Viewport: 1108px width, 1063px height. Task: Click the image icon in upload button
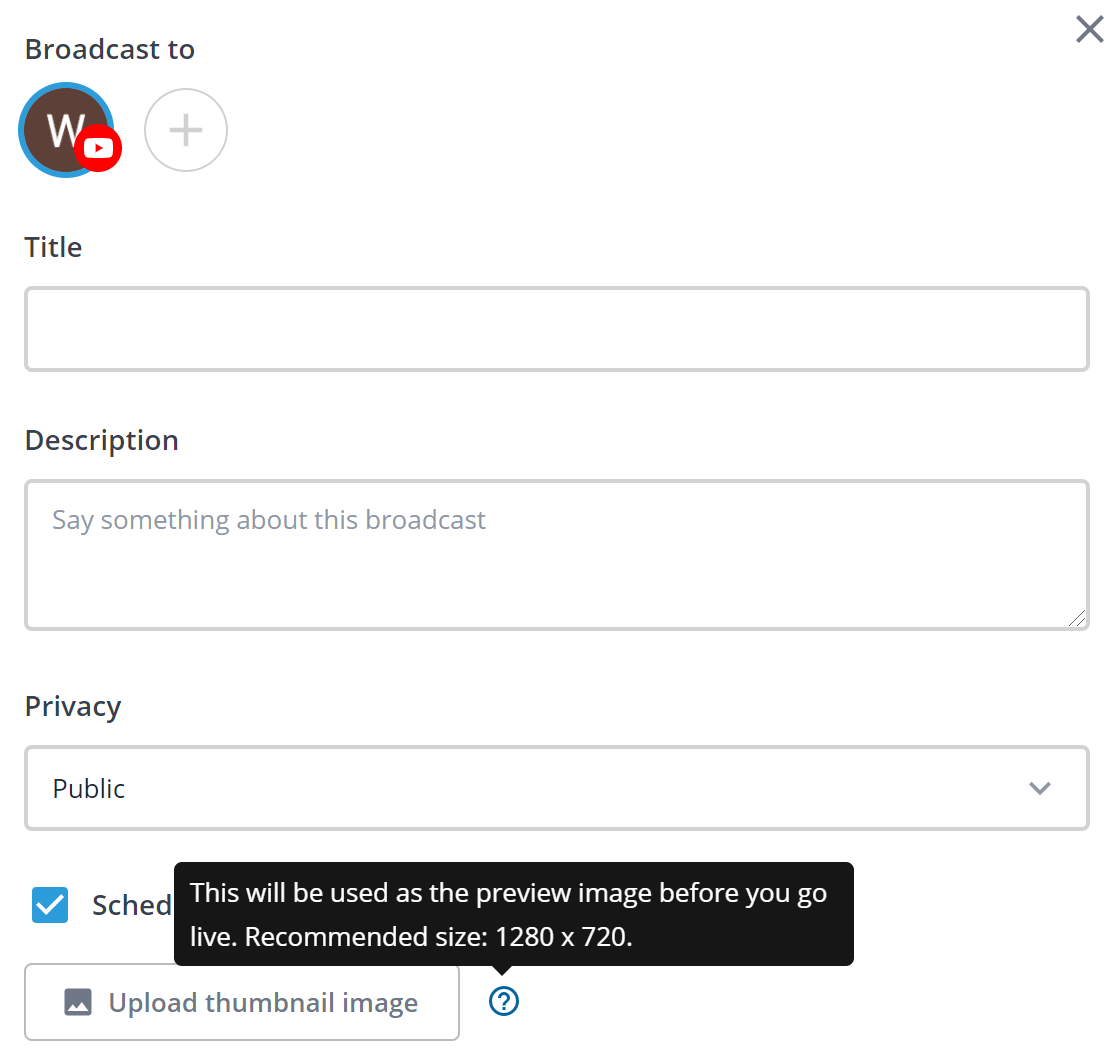click(x=78, y=1002)
